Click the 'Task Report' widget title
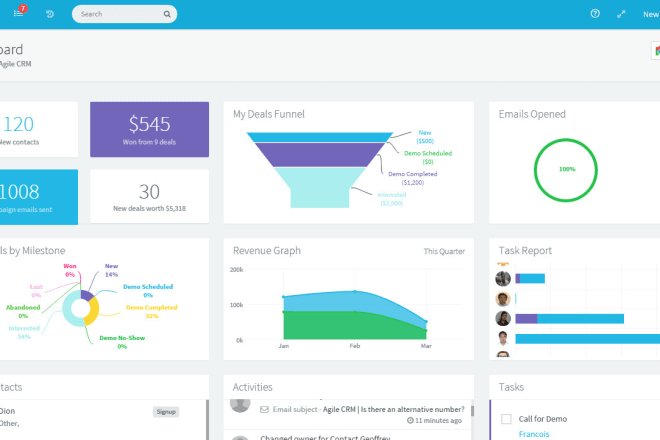Viewport: 660px width, 440px height. point(525,251)
